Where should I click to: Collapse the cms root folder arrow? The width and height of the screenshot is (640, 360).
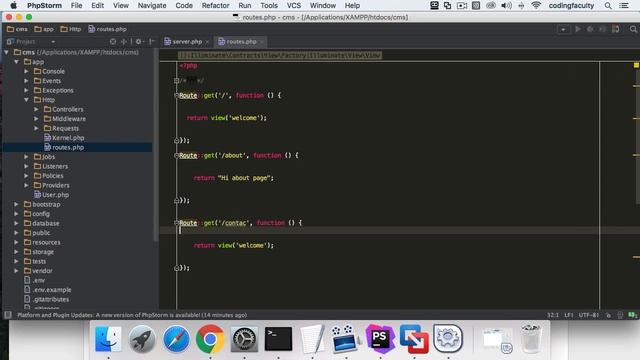tap(7, 52)
